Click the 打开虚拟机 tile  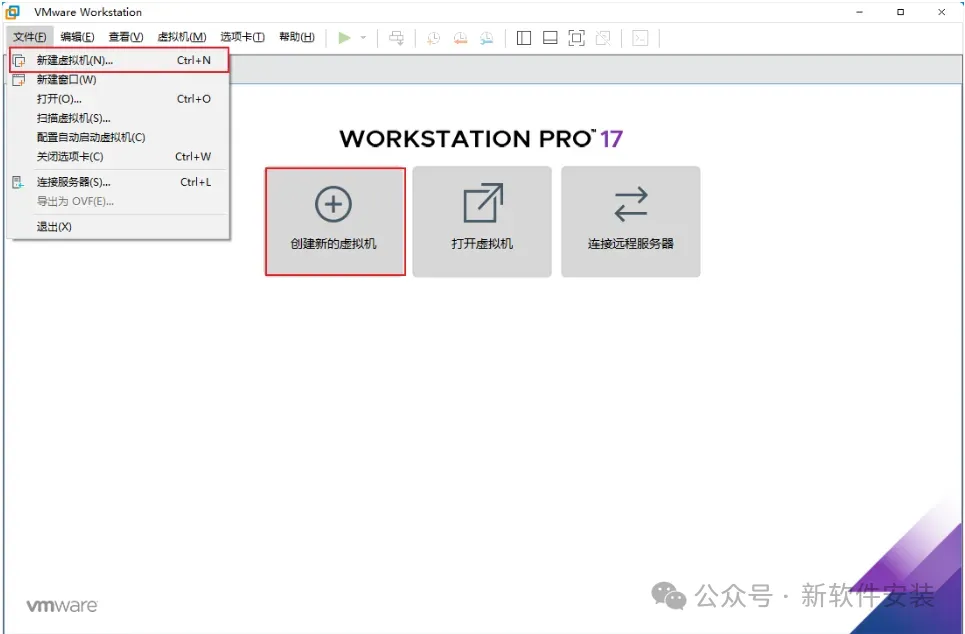click(x=482, y=222)
